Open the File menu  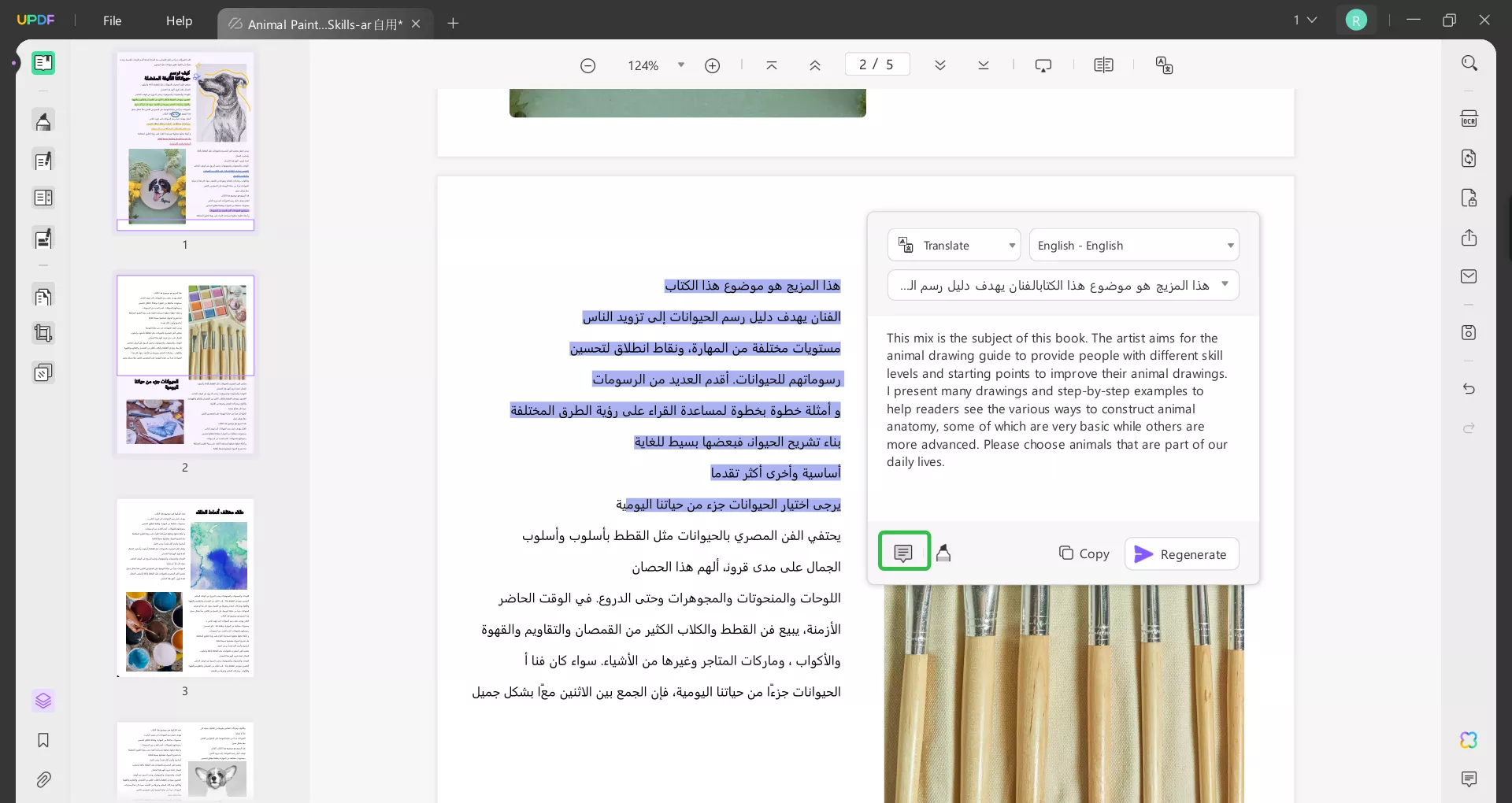pyautogui.click(x=112, y=21)
